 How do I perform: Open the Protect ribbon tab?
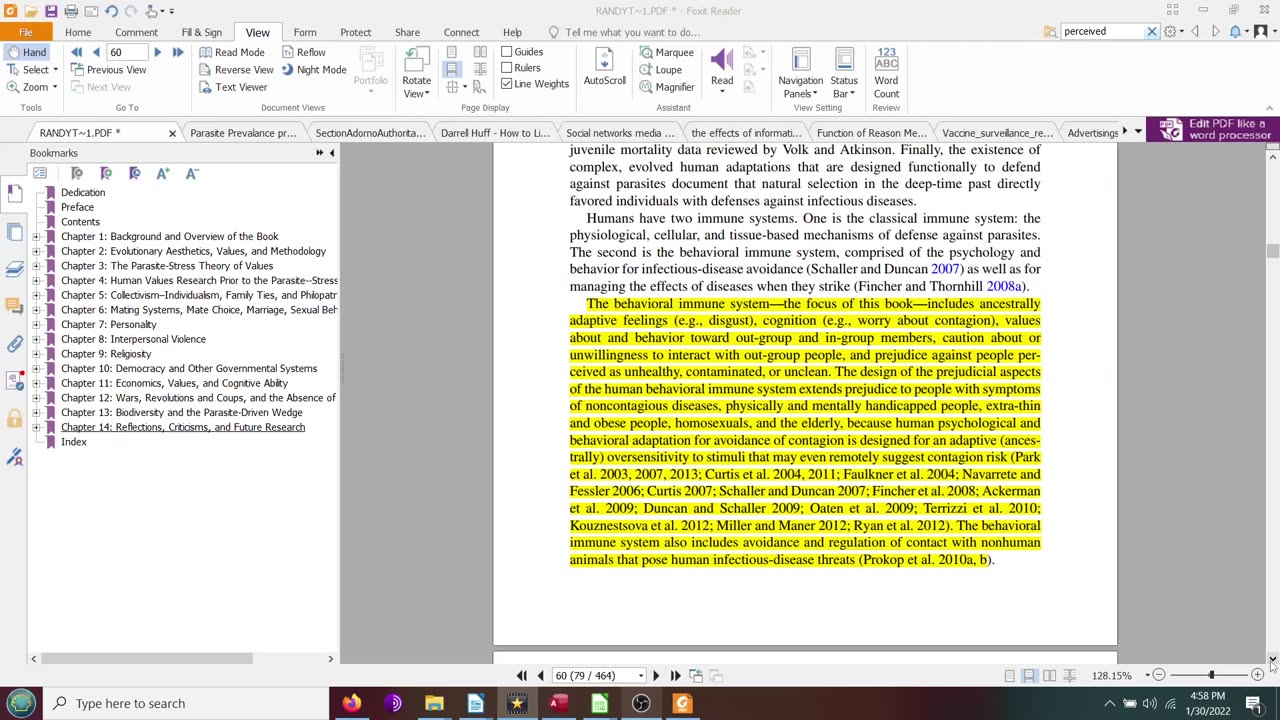(x=355, y=32)
